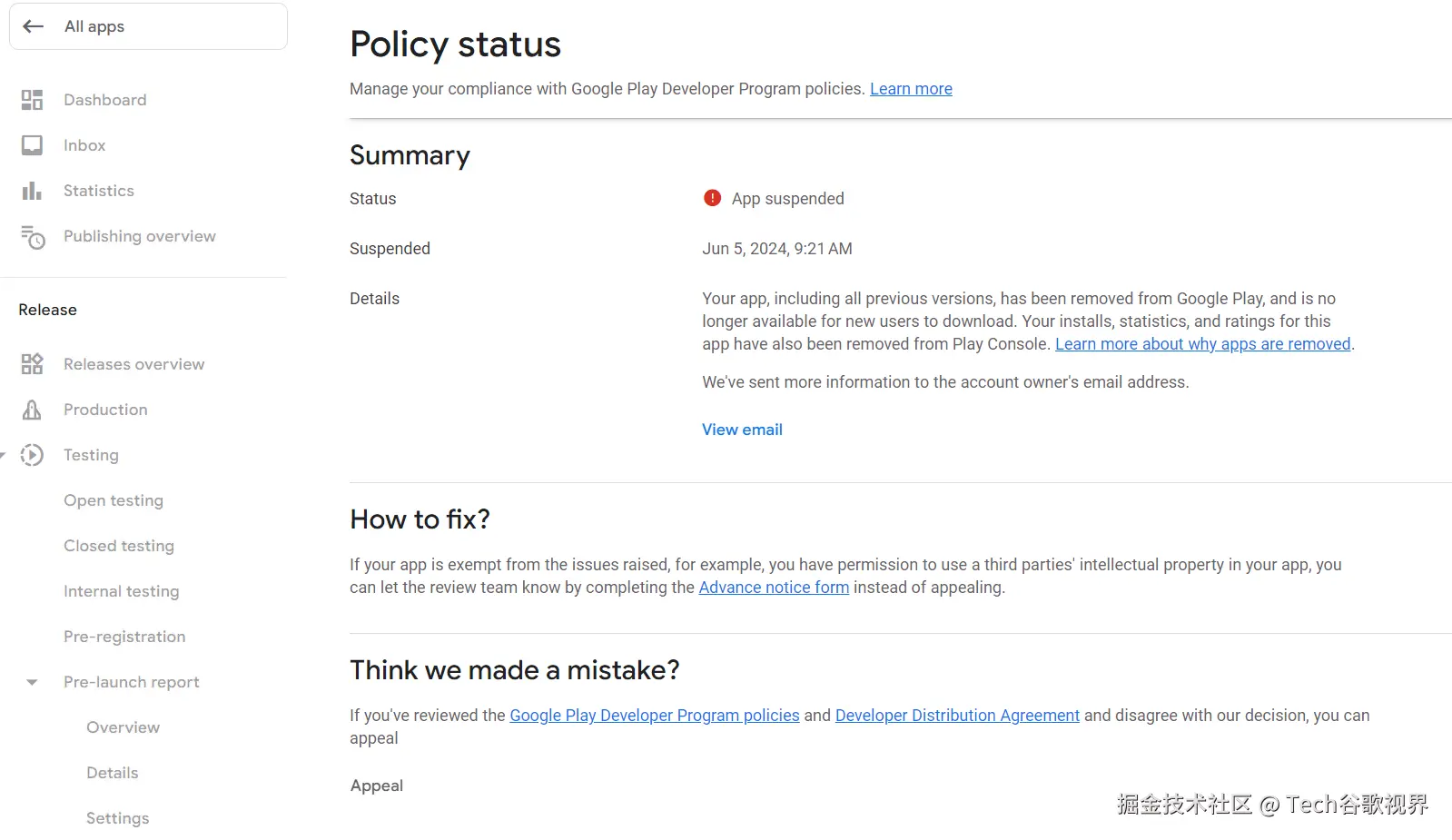Select Internal testing in sidebar
This screenshot has height=840, width=1452.
coord(122,591)
